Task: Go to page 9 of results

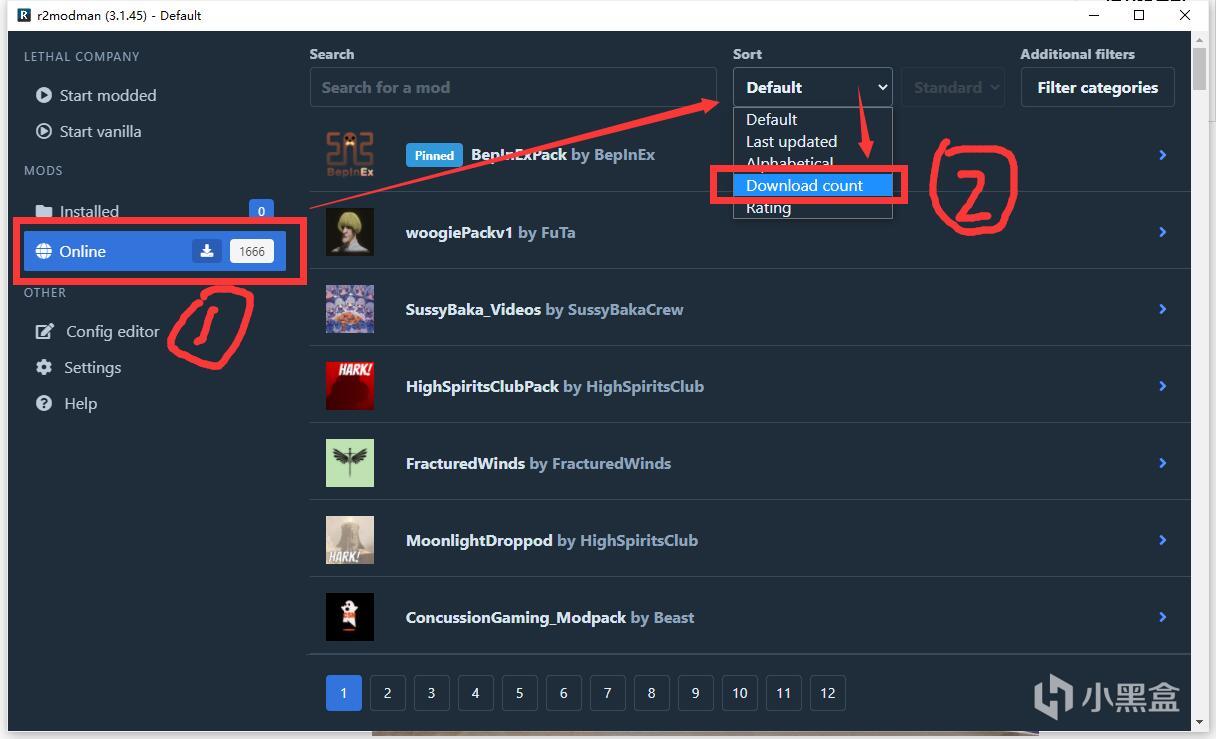Action: 695,692
